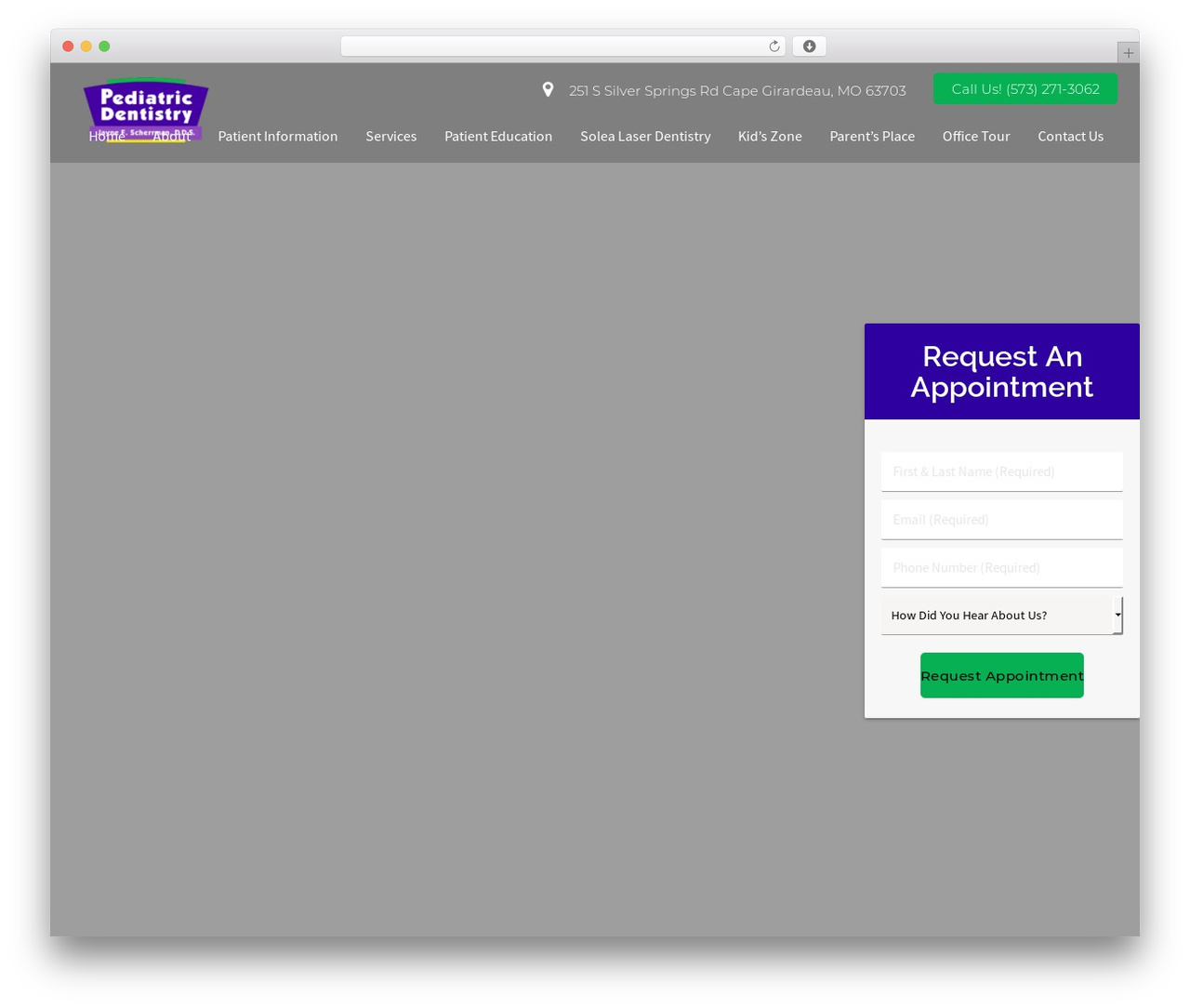This screenshot has width=1190, height=1008.
Task: Focus the Phone Number (Required) field
Action: [x=1002, y=567]
